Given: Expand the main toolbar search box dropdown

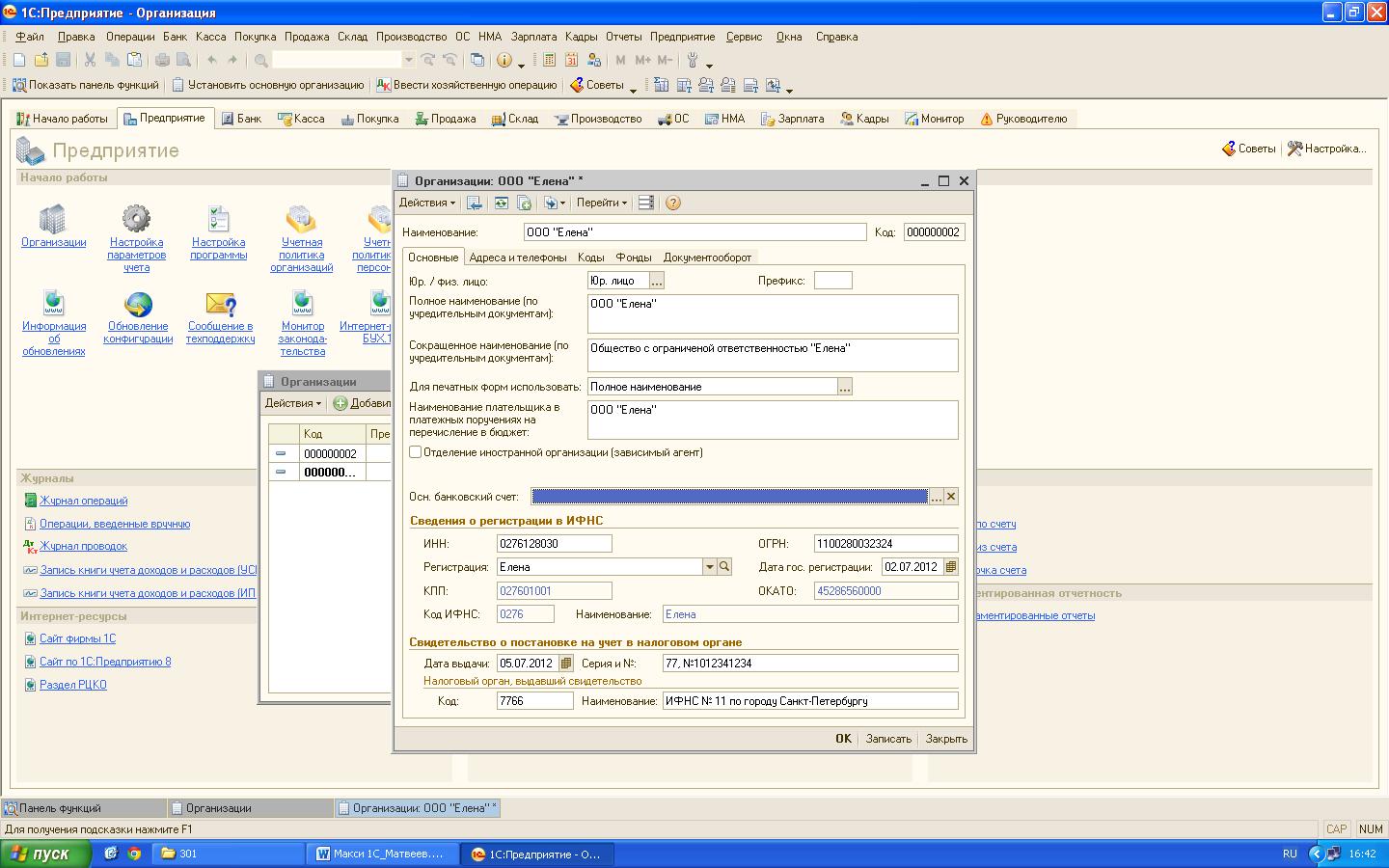Looking at the screenshot, I should pos(409,60).
